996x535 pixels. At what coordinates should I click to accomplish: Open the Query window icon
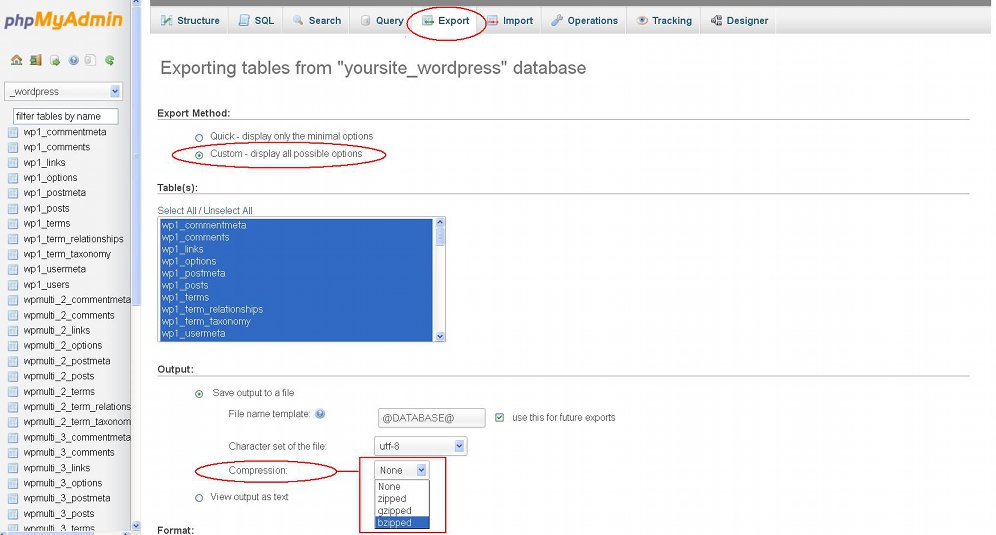(x=55, y=60)
